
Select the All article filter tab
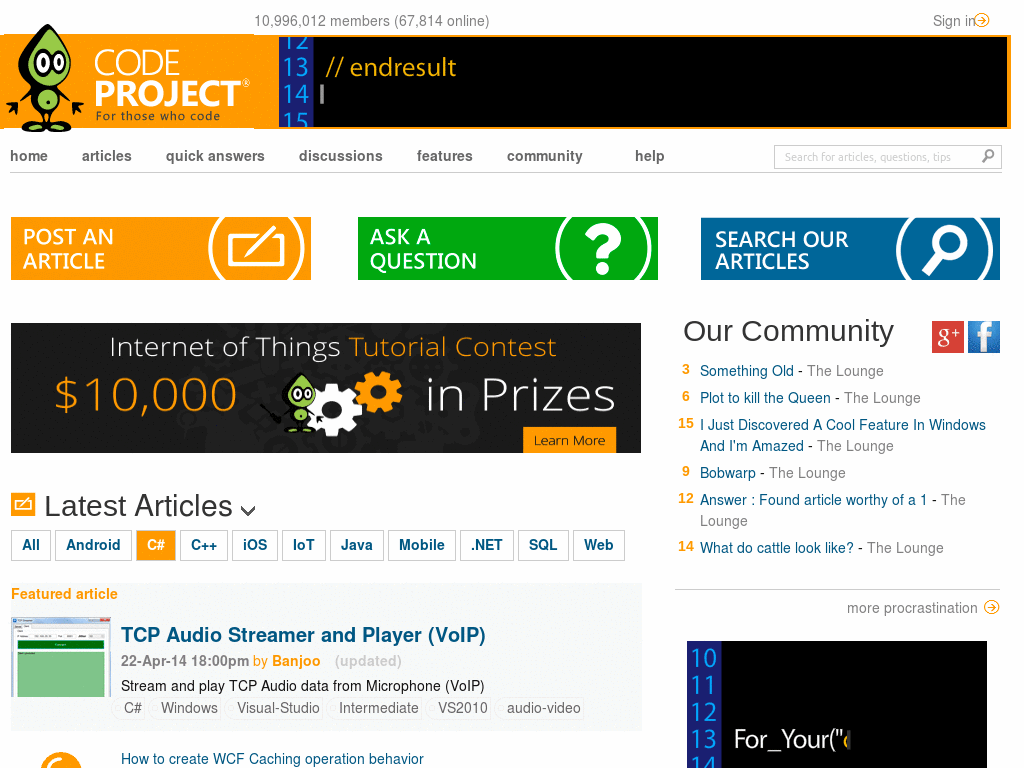(x=31, y=545)
